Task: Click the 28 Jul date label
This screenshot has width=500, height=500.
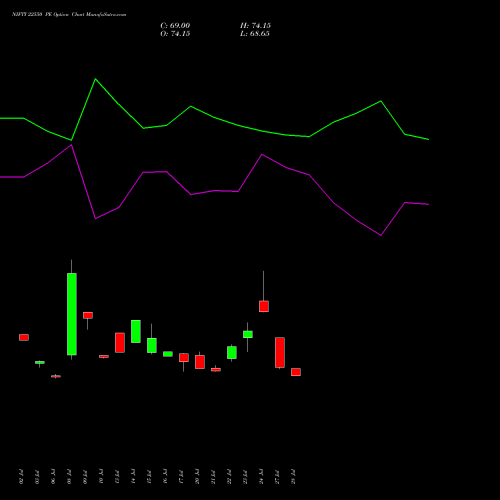Action: [x=293, y=477]
